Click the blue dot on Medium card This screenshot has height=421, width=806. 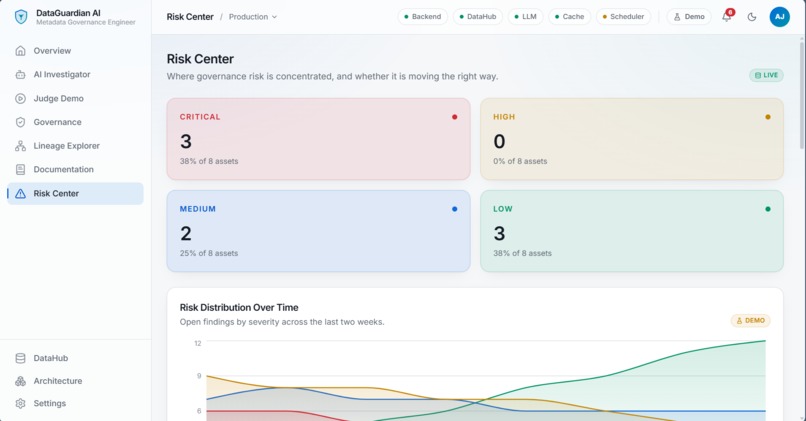(x=454, y=209)
